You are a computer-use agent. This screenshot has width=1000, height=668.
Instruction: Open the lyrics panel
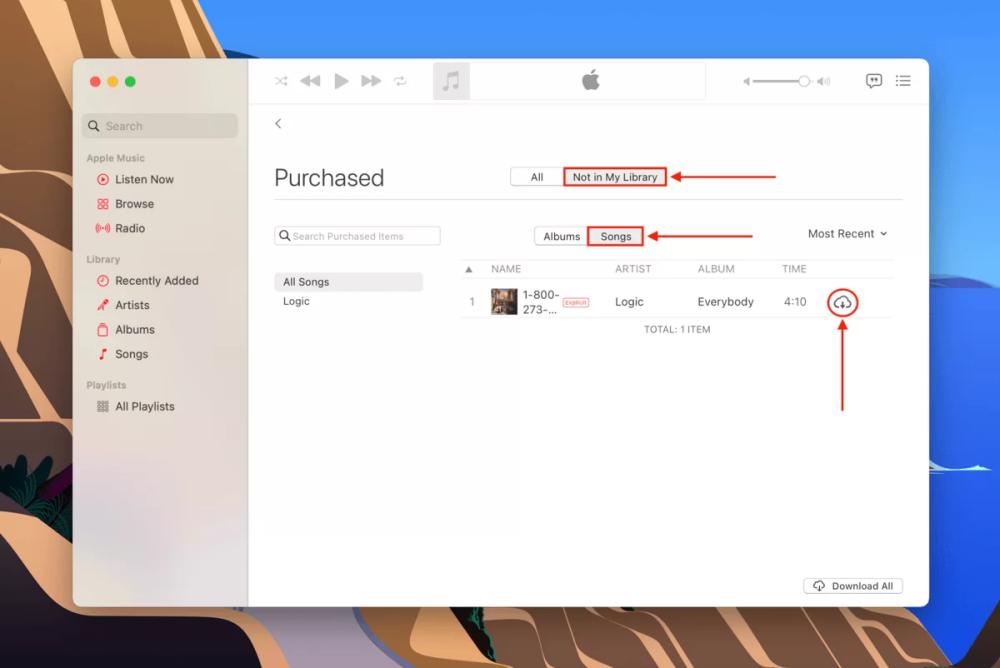click(x=874, y=80)
